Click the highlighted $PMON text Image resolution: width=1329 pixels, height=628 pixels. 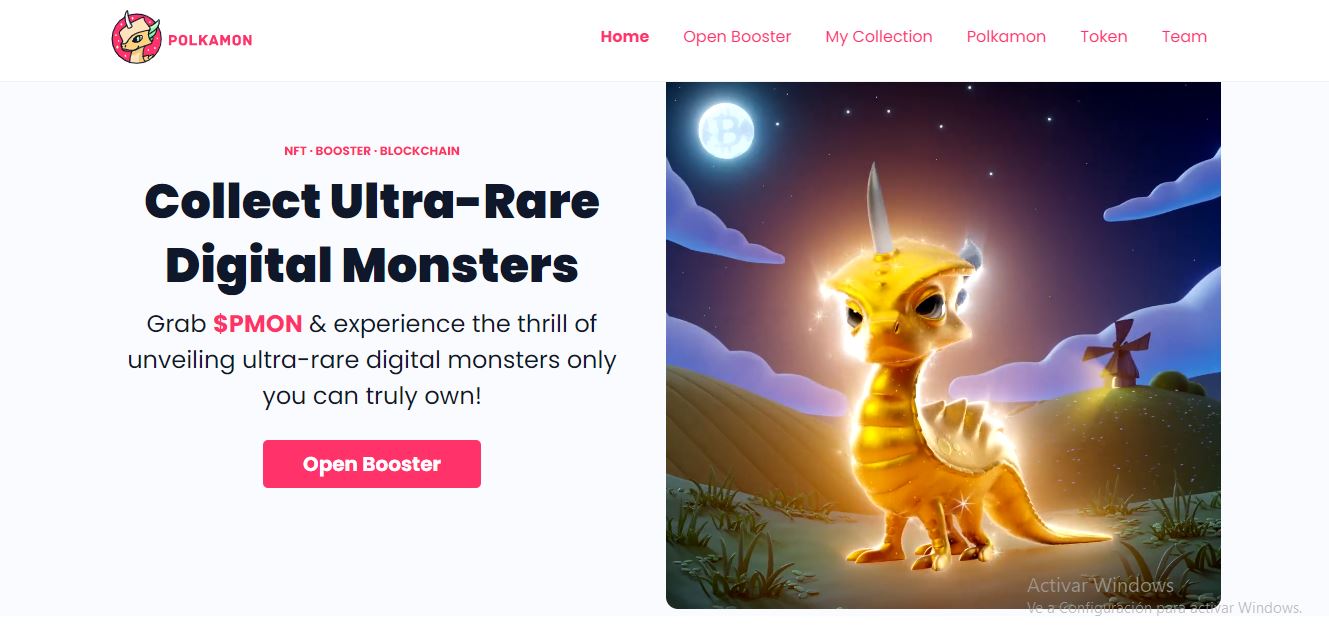(258, 324)
